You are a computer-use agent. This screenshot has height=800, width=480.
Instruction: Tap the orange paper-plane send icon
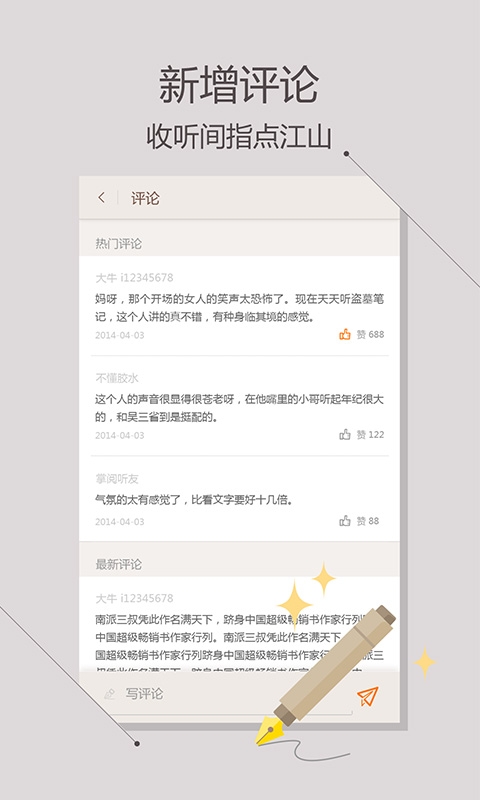tap(368, 696)
